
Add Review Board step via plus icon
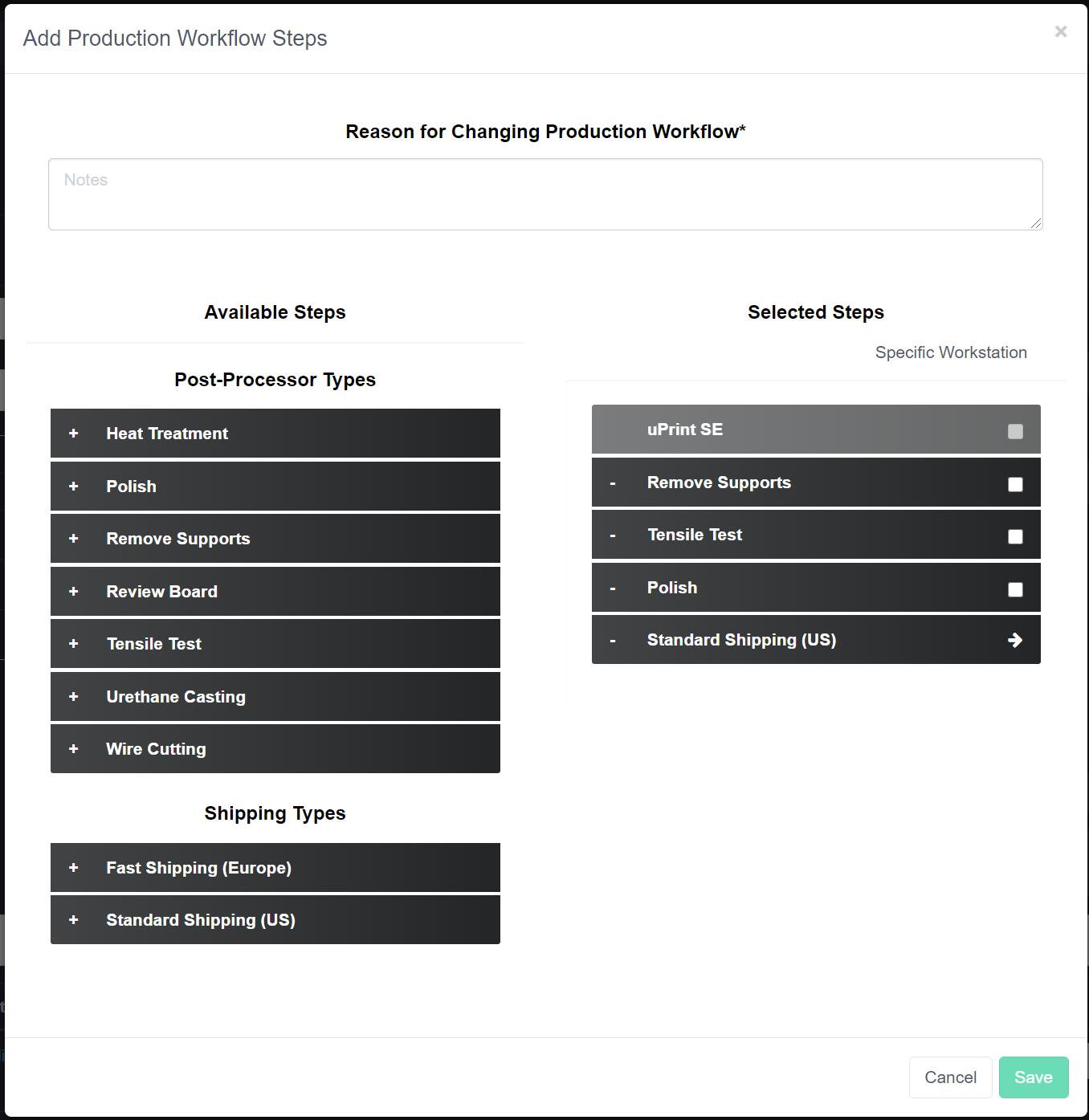click(74, 592)
